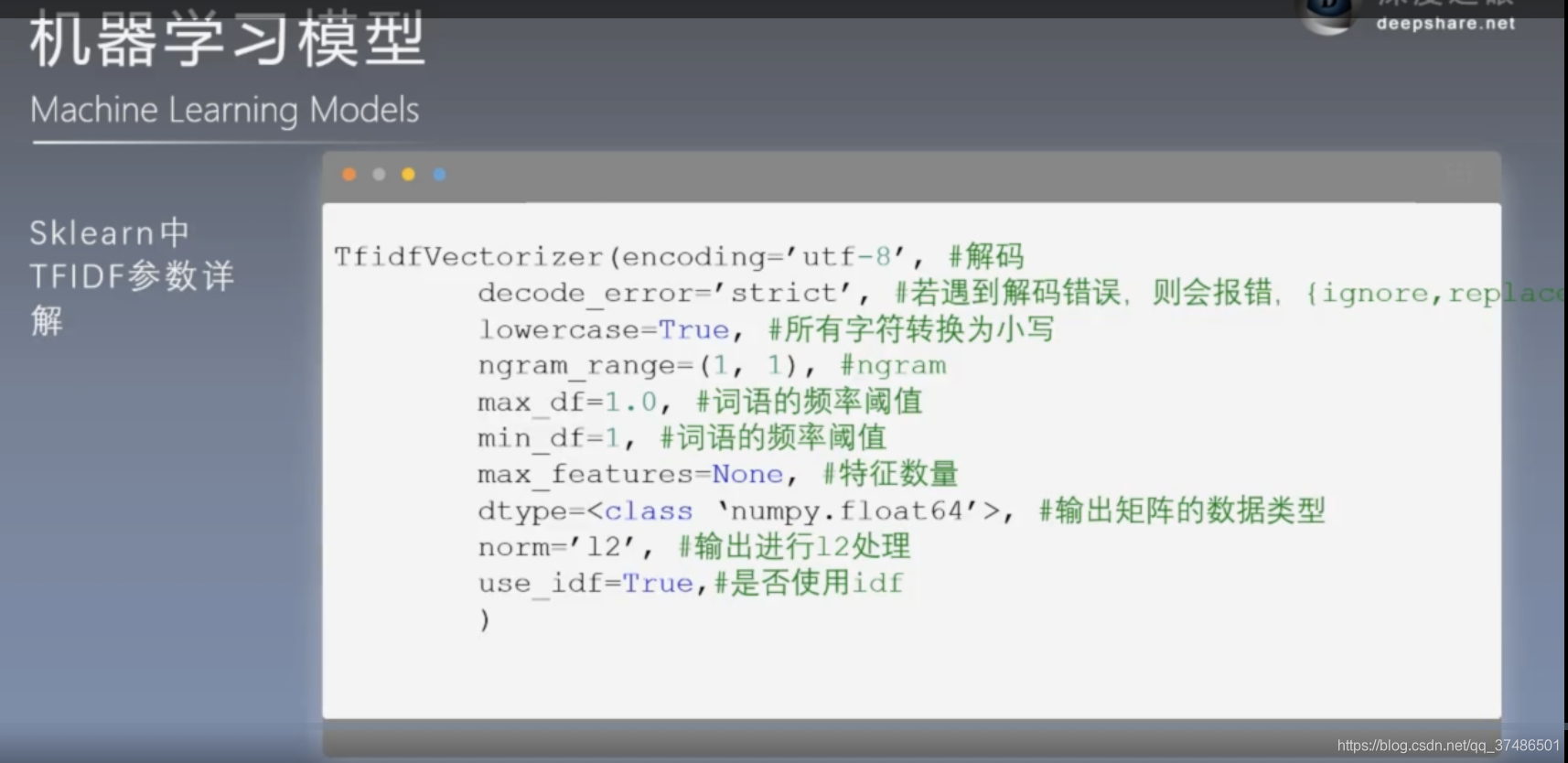Click the #输出进行l2处理 comment

pyautogui.click(x=794, y=547)
